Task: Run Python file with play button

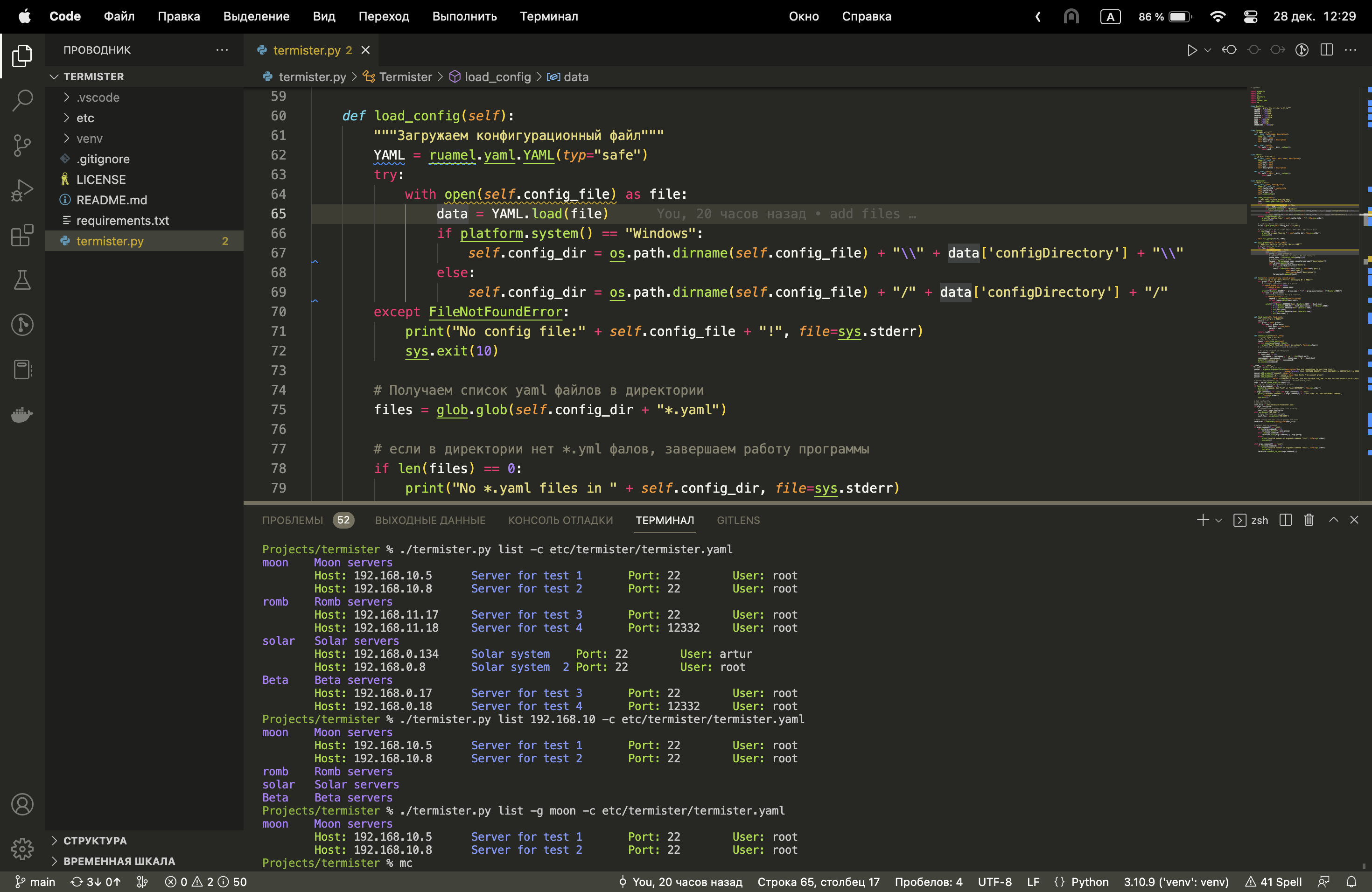Action: click(1191, 50)
